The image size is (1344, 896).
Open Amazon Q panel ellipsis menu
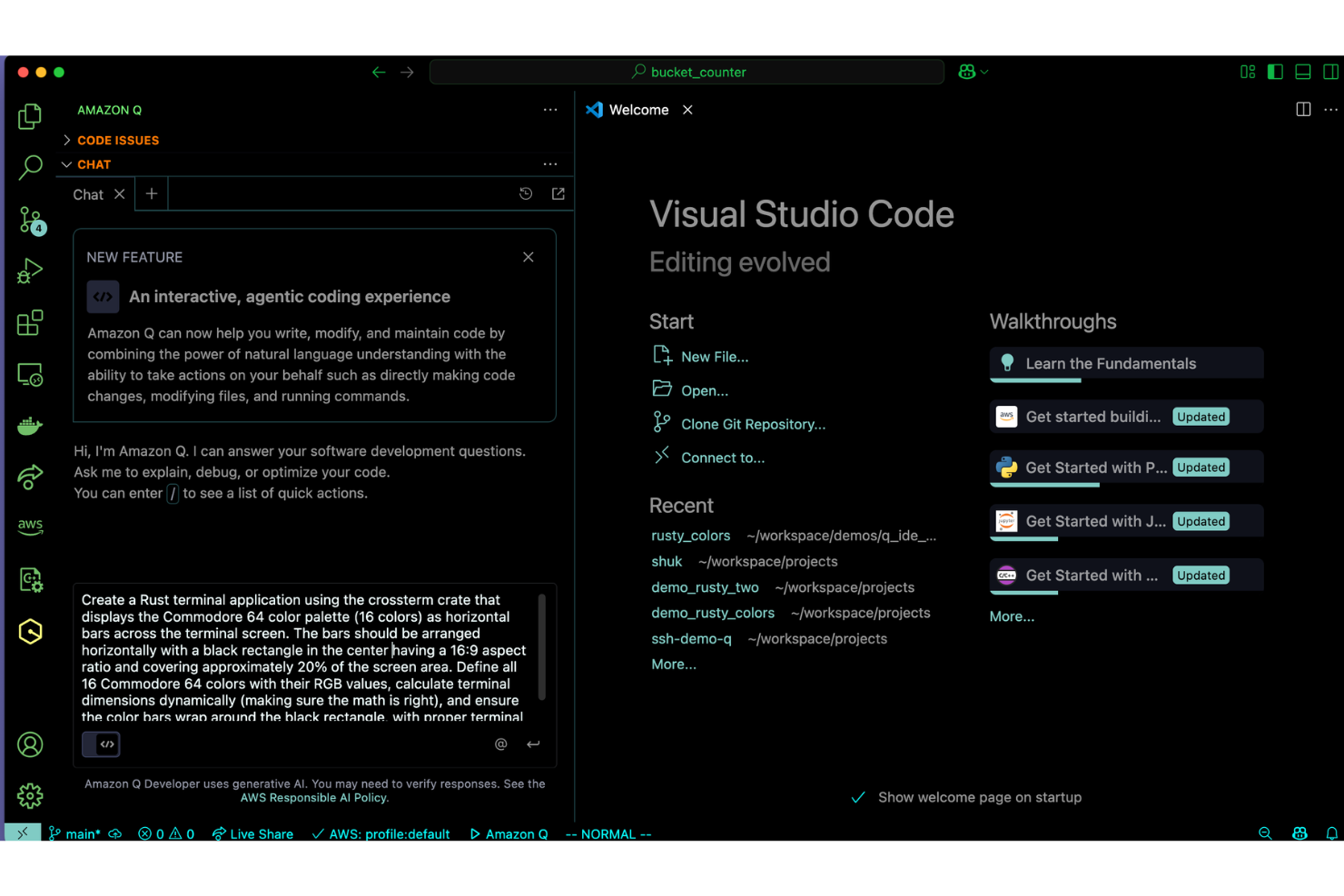(550, 109)
